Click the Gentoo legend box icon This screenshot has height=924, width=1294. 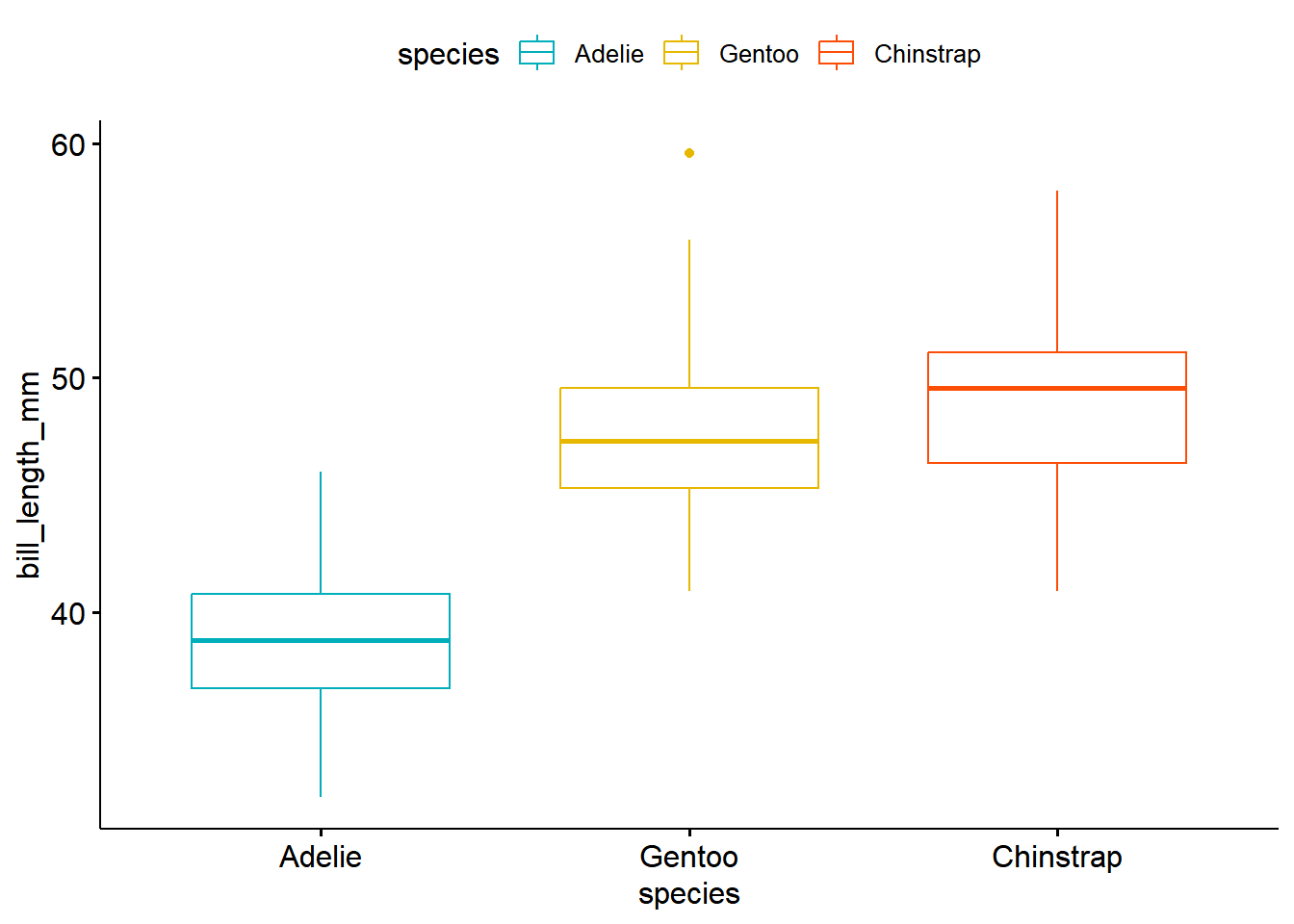pos(682,54)
